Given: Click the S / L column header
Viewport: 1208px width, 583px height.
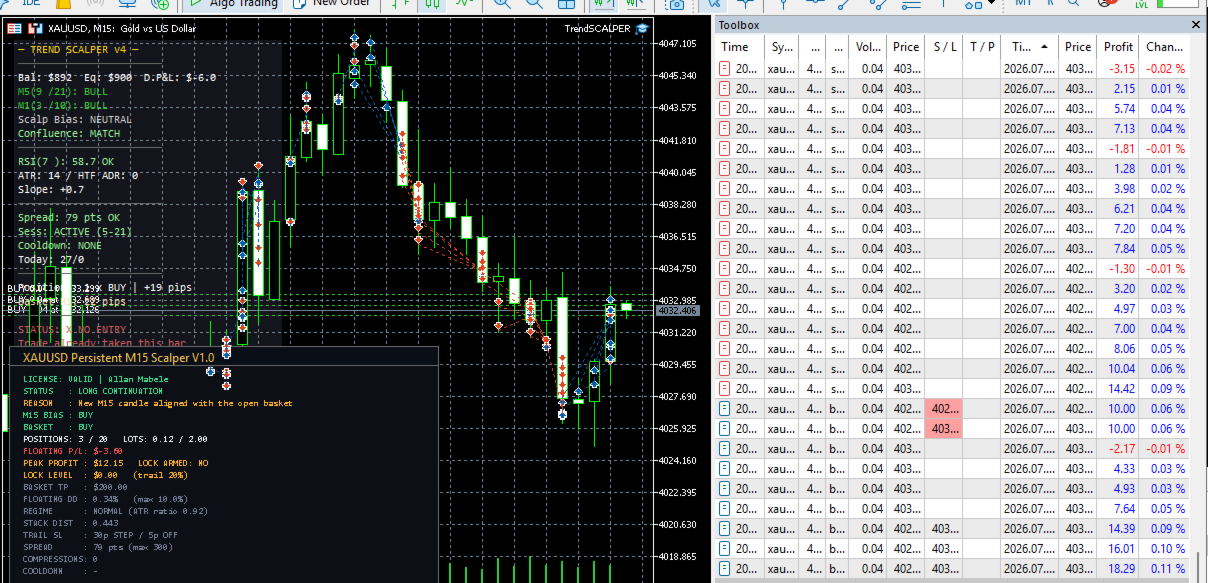Looking at the screenshot, I should 944,47.
